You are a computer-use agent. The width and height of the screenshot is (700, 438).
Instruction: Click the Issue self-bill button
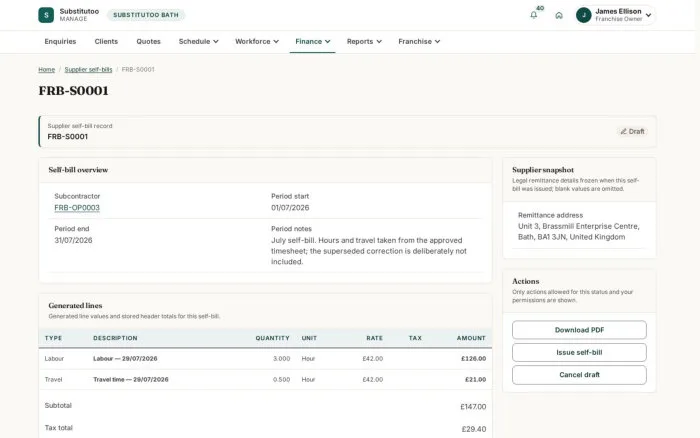(x=579, y=352)
